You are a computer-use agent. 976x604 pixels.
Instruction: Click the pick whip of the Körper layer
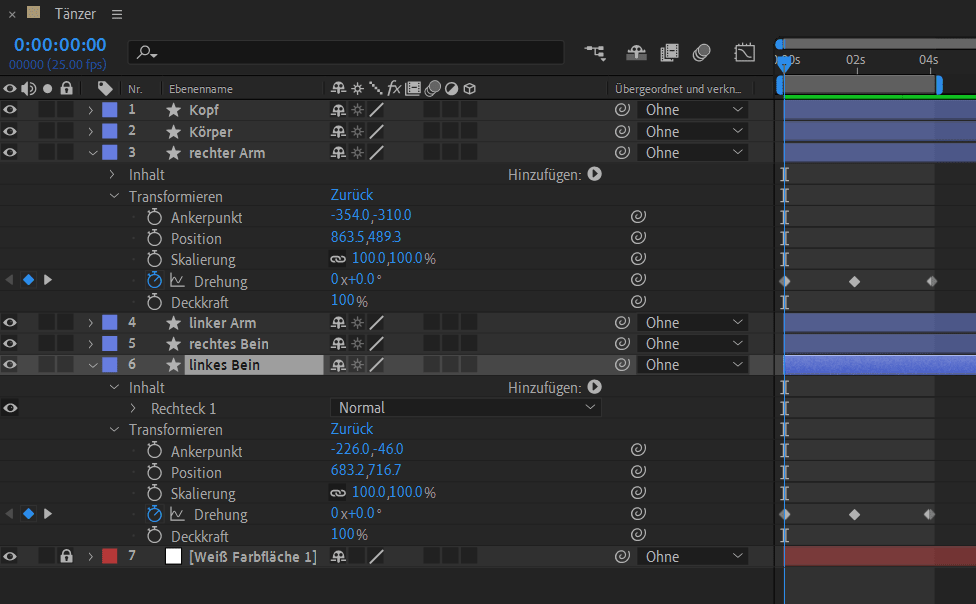coord(622,131)
